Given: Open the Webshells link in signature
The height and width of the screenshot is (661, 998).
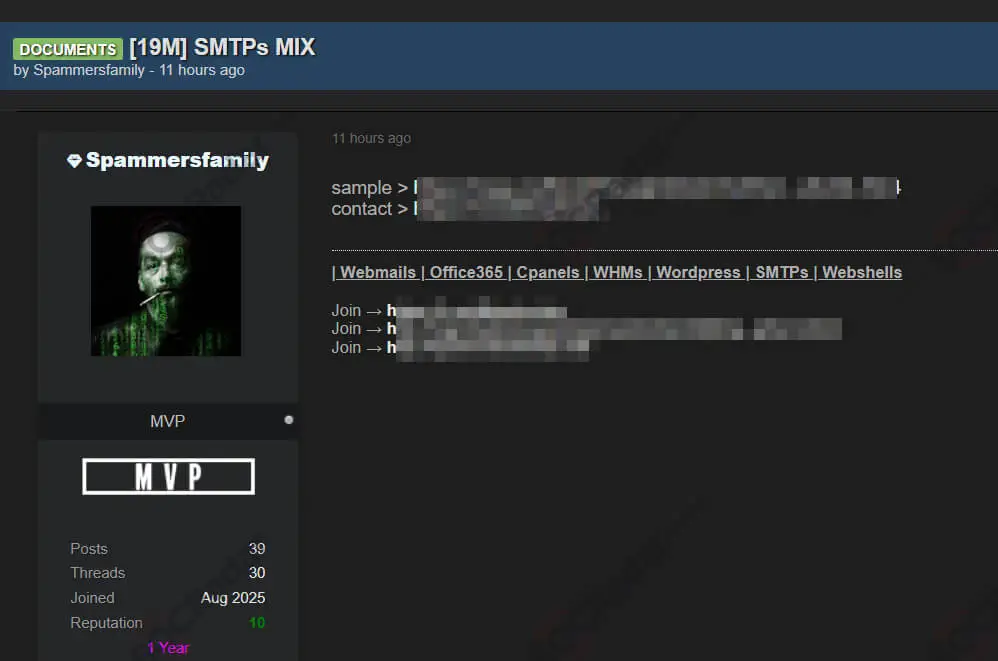Looking at the screenshot, I should tap(862, 272).
